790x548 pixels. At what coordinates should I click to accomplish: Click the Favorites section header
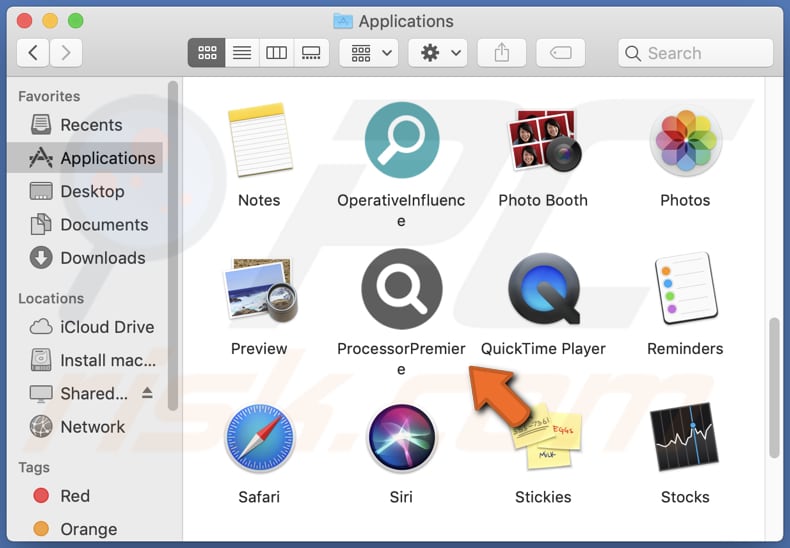pos(49,96)
